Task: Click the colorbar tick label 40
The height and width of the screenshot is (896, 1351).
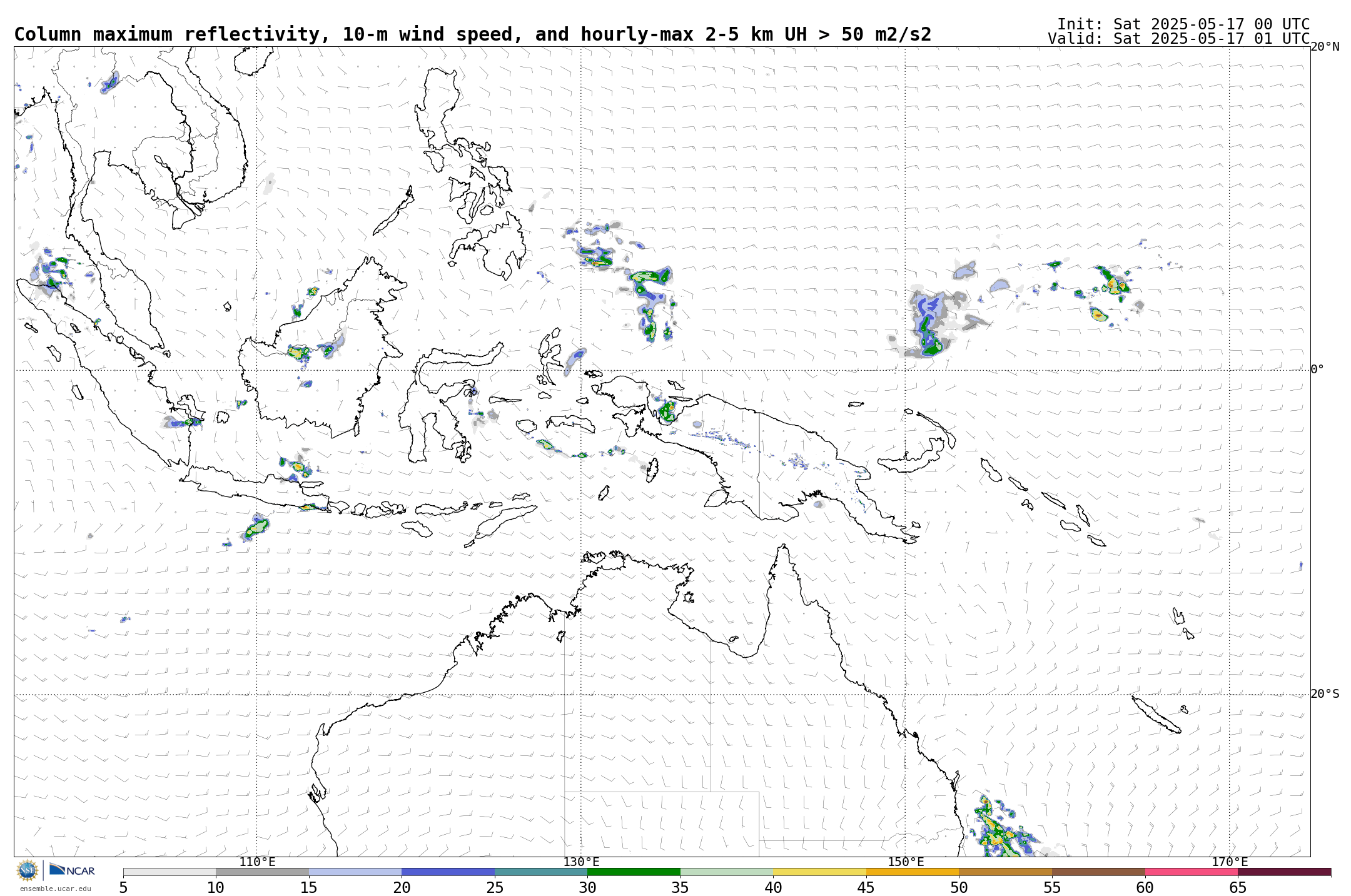Action: (x=773, y=887)
